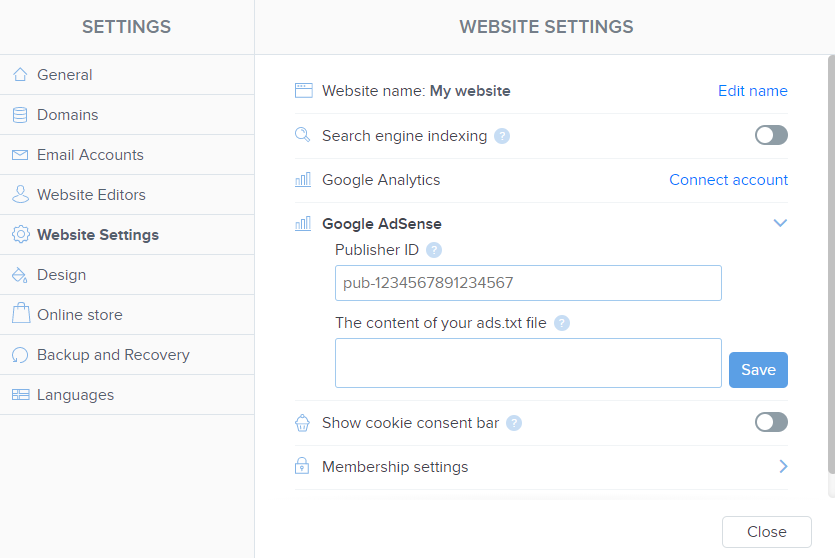Select Website Settings menu item
835x558 pixels.
(127, 235)
